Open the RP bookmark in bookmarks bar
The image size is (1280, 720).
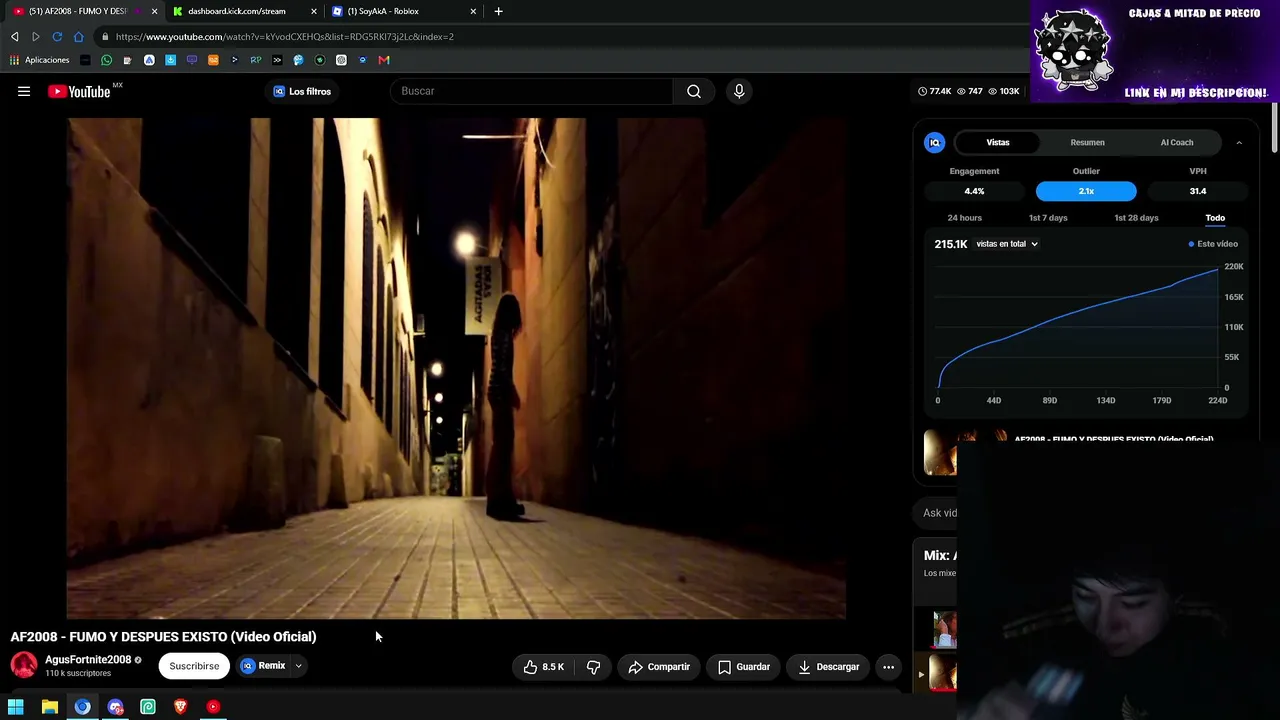(x=256, y=60)
